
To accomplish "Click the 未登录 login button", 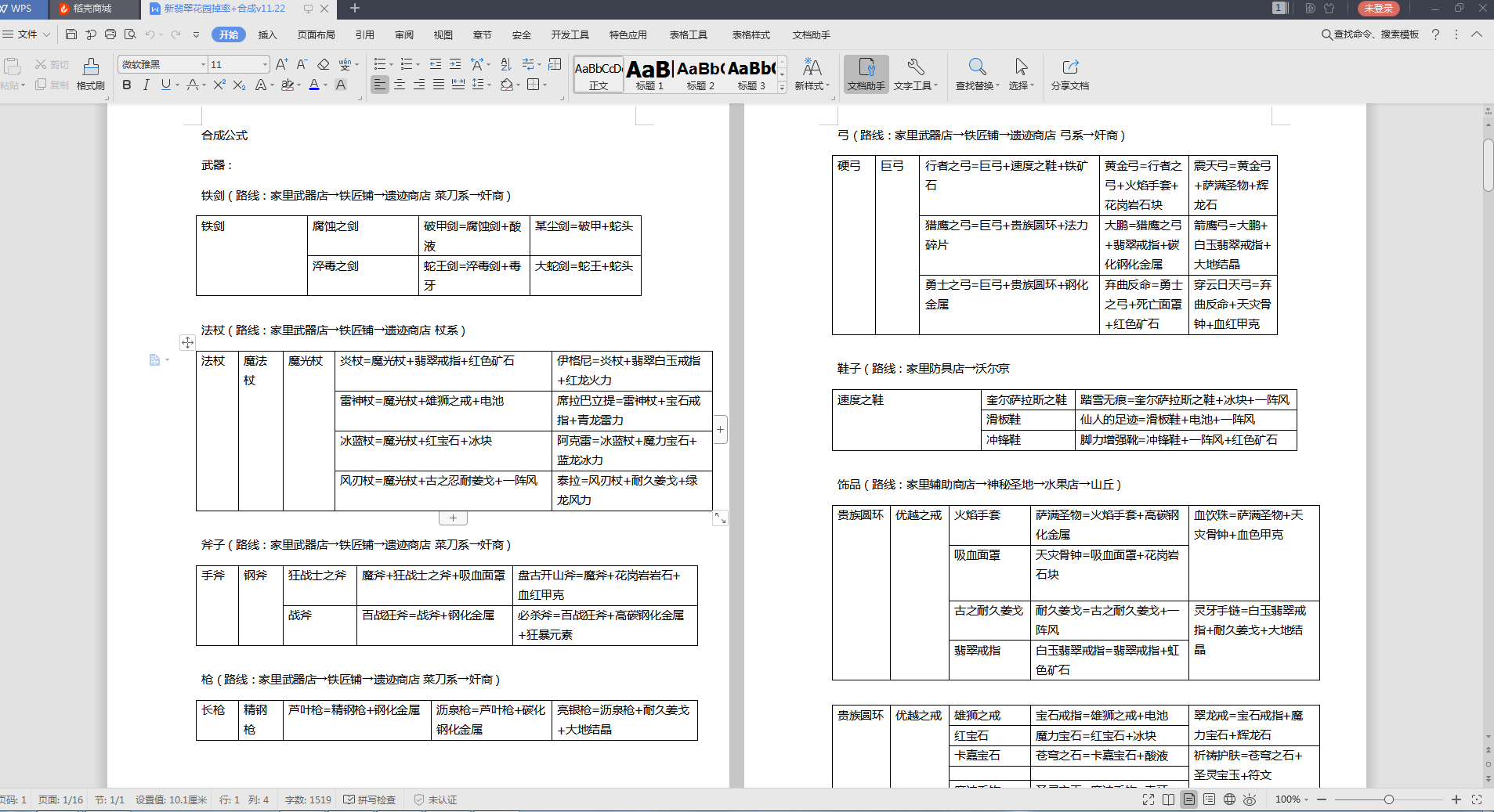I will pyautogui.click(x=1379, y=9).
